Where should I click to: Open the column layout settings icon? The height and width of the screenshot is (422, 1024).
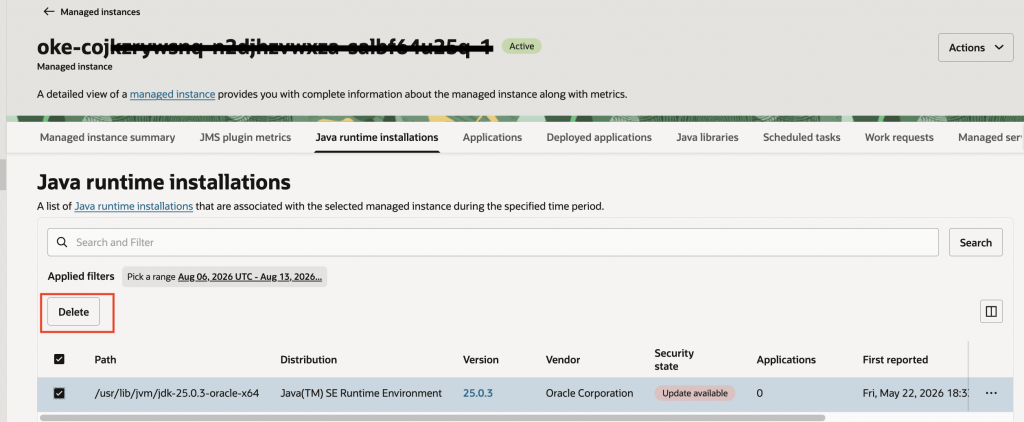tap(991, 312)
